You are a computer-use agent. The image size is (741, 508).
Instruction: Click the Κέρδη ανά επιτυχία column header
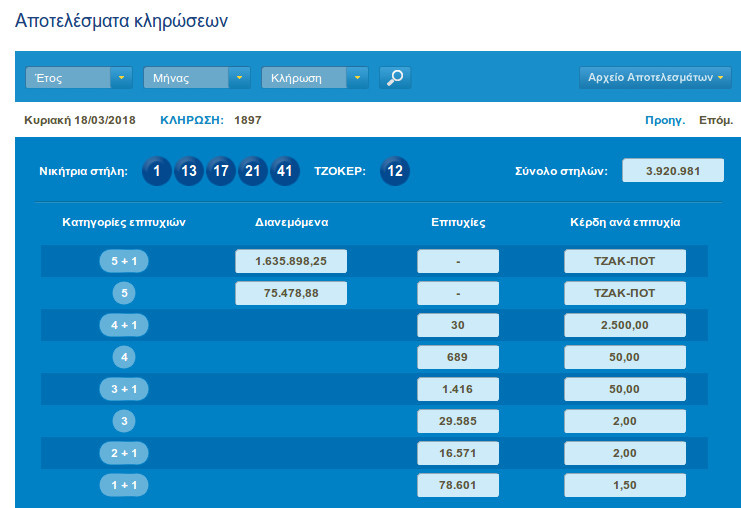(624, 222)
